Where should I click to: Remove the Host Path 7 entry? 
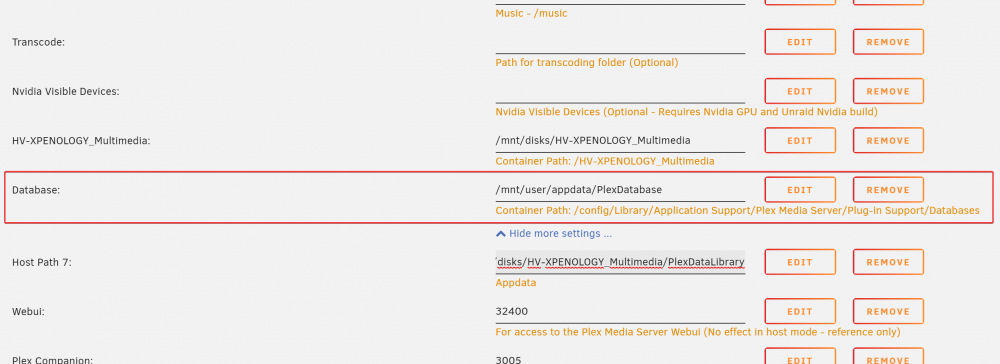[888, 262]
